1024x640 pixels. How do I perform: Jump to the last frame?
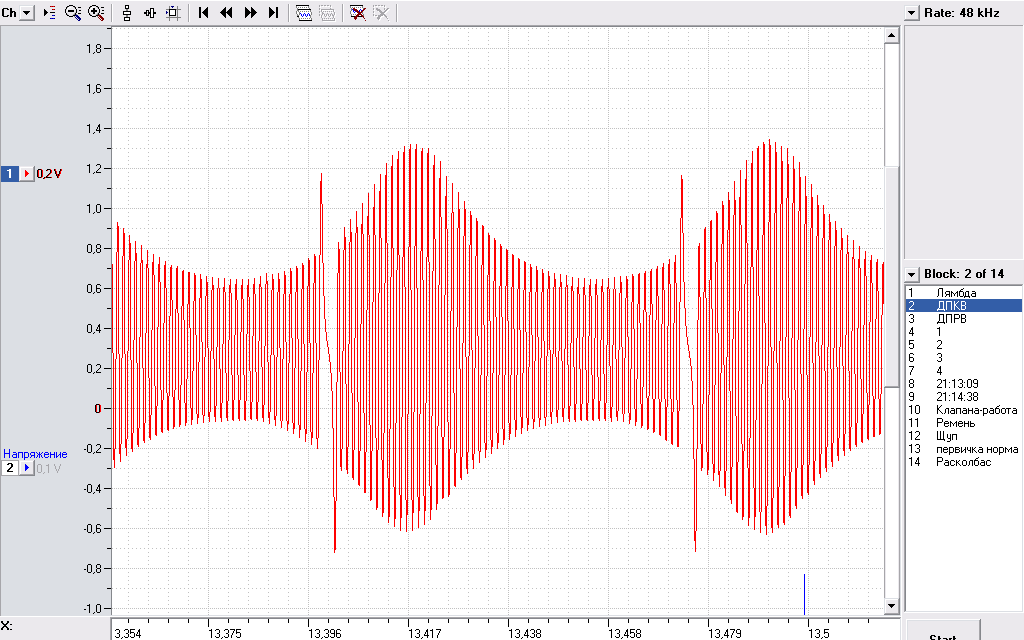(274, 12)
